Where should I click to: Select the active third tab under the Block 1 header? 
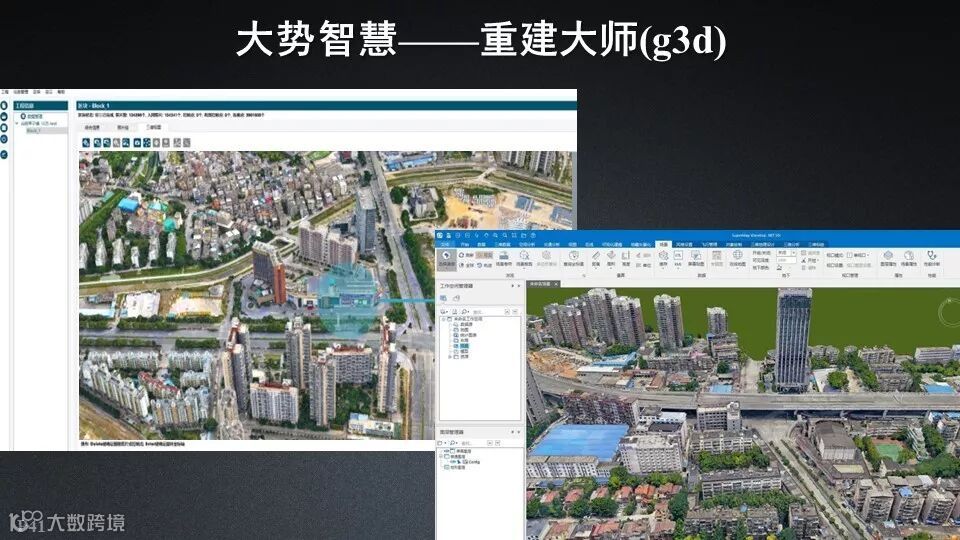[154, 127]
